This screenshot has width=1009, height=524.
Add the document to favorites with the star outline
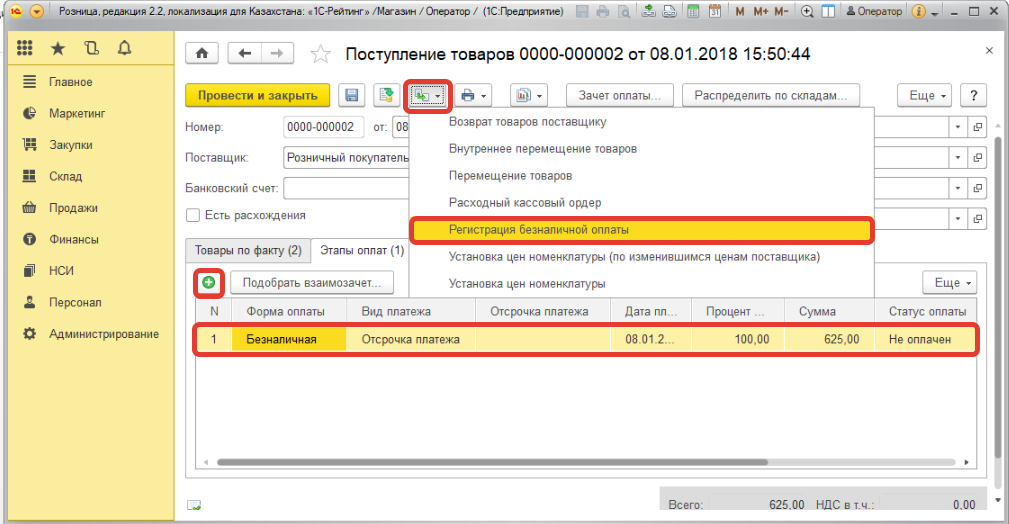point(320,54)
